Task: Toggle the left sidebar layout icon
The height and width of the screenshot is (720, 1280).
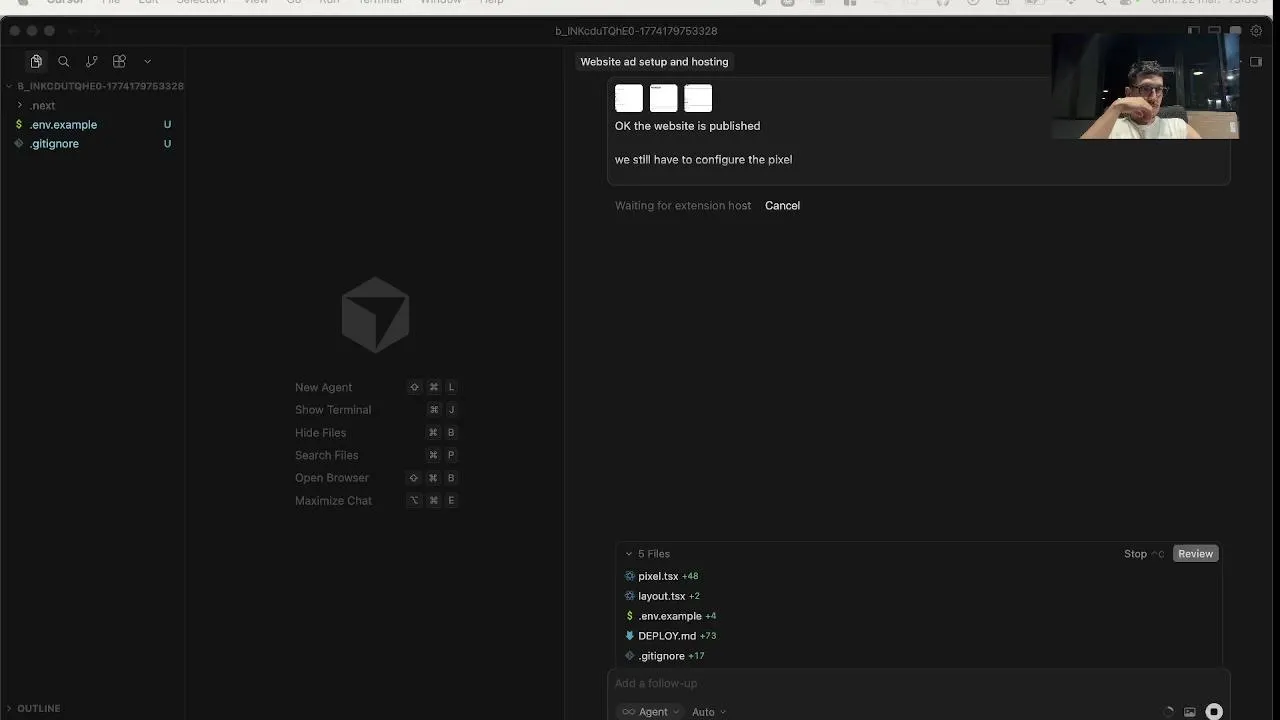Action: click(x=1194, y=31)
